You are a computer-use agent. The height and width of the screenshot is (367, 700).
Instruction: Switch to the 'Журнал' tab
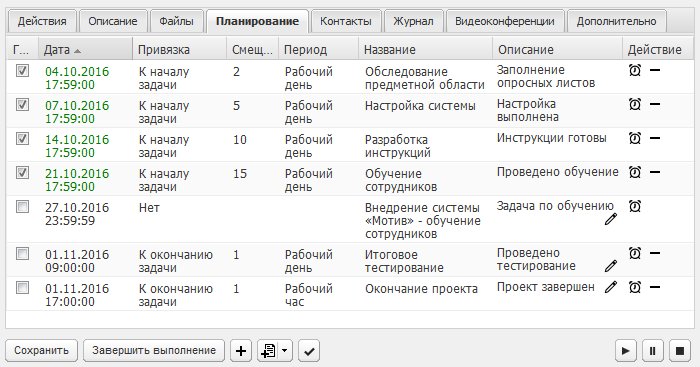[x=413, y=21]
